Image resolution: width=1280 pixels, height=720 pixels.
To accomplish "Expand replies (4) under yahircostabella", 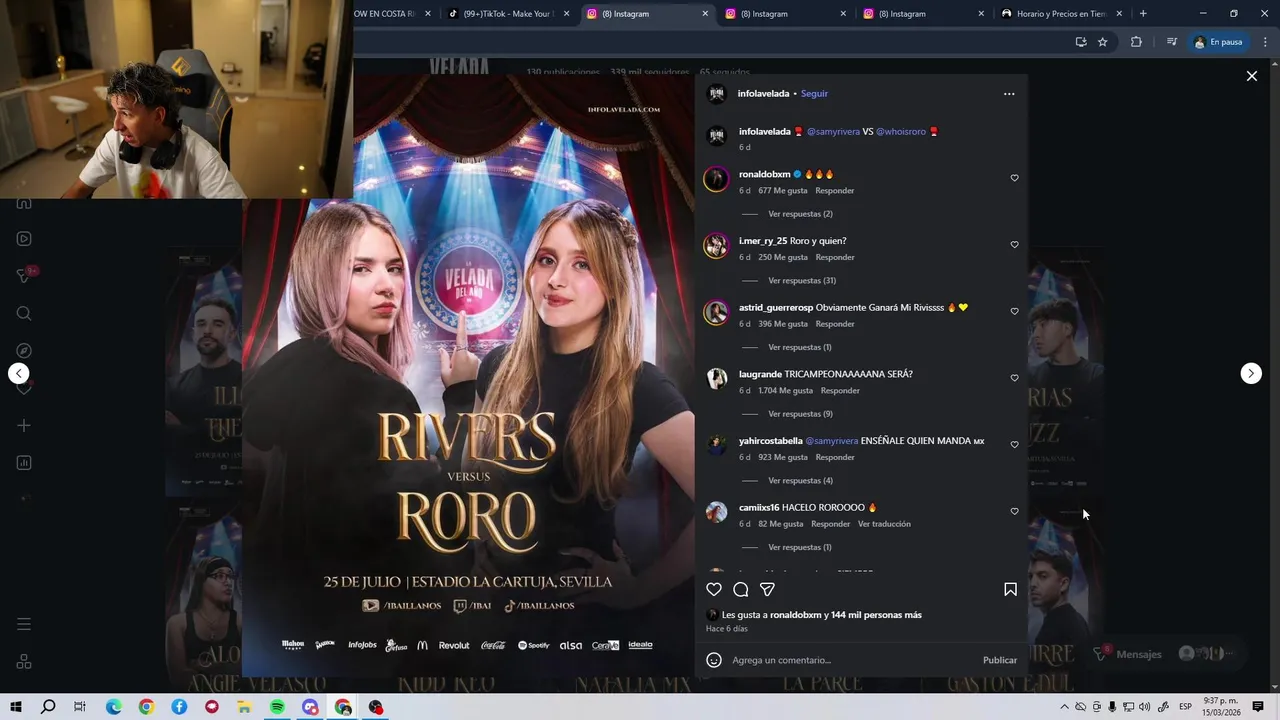I will coord(800,481).
